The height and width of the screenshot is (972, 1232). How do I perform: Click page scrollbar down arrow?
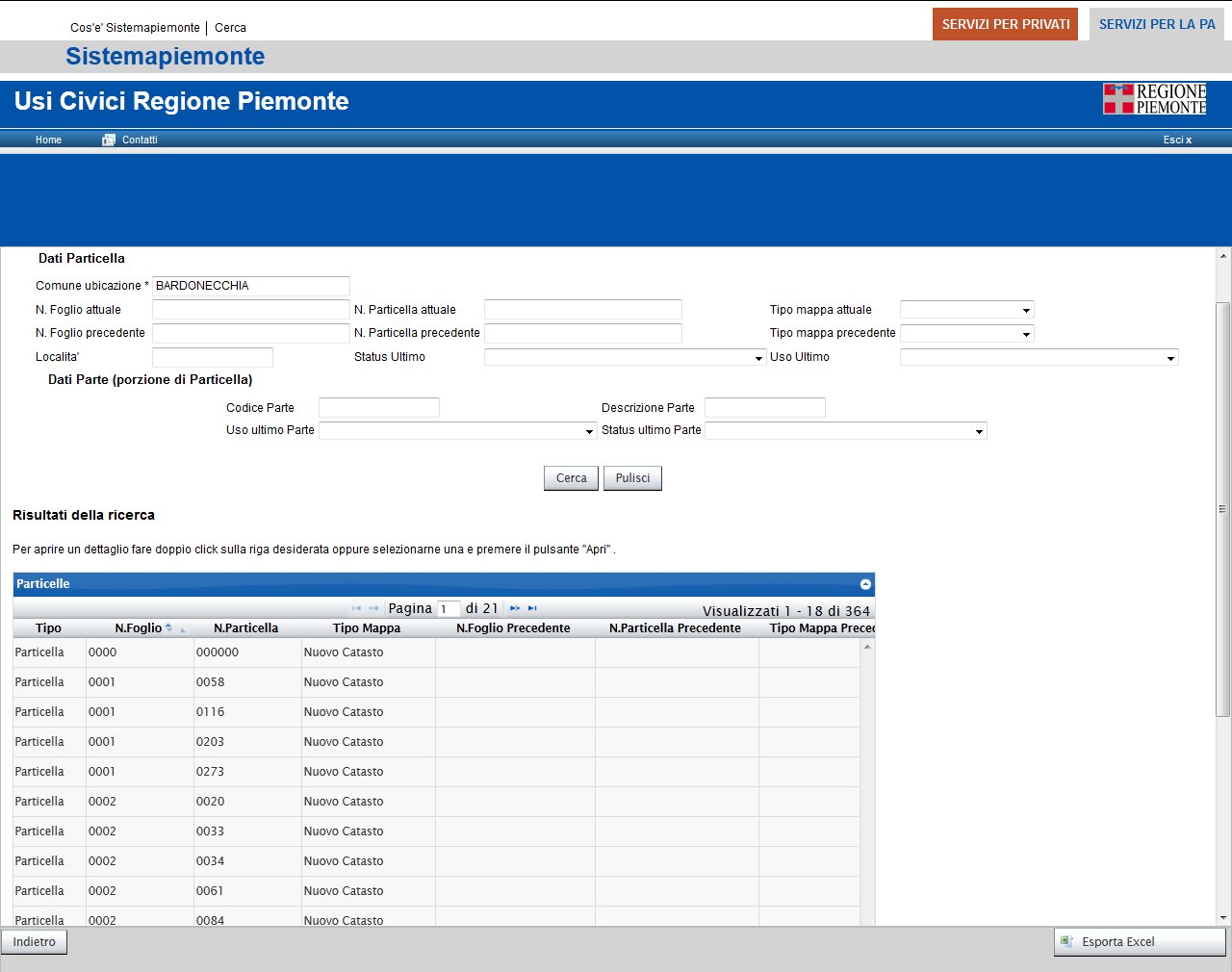(1223, 918)
